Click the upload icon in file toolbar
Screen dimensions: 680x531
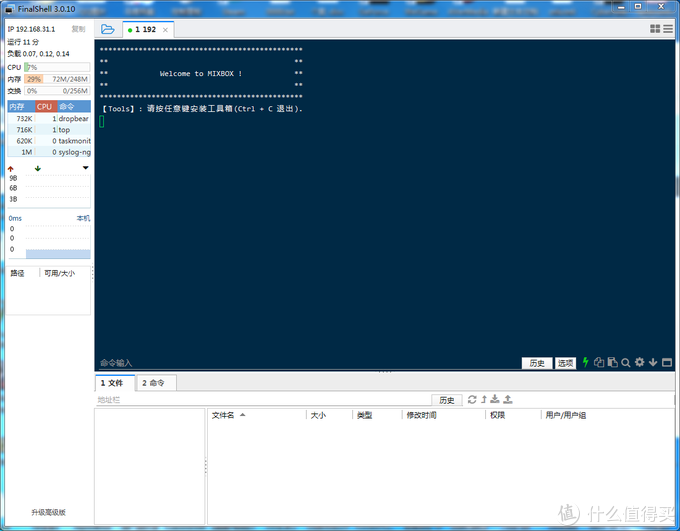tap(508, 400)
